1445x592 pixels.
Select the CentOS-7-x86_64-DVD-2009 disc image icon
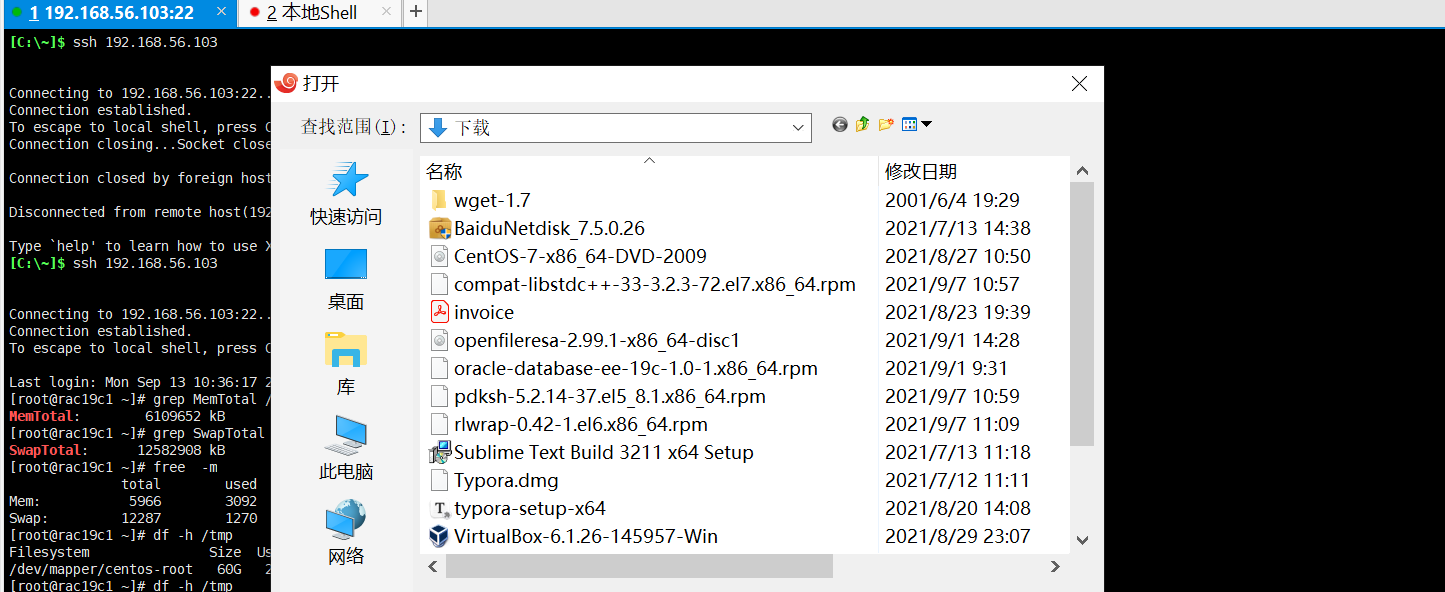[438, 256]
